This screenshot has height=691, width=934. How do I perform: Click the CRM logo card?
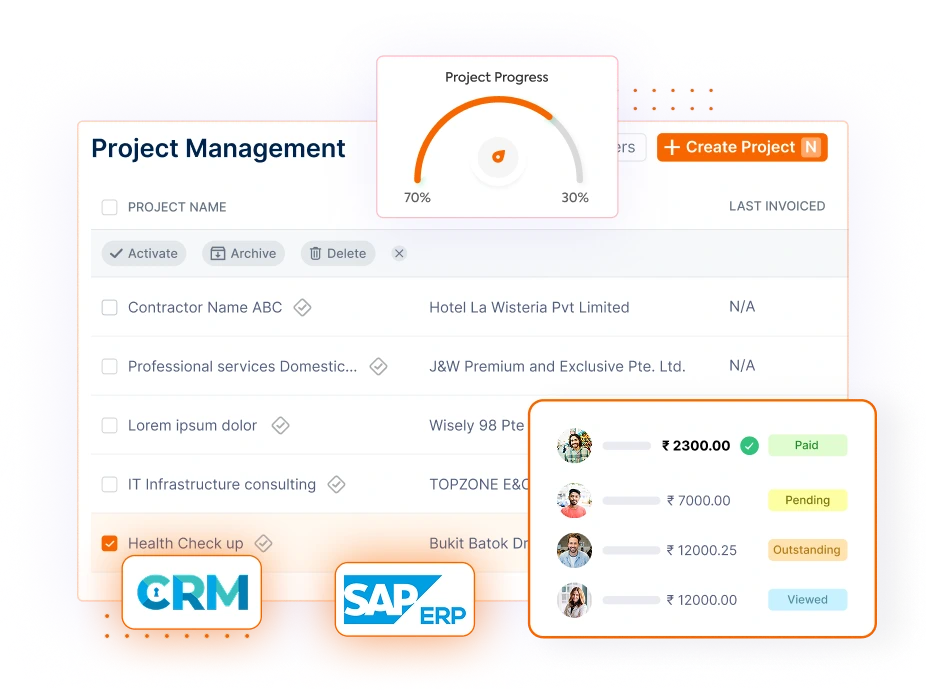pos(192,593)
